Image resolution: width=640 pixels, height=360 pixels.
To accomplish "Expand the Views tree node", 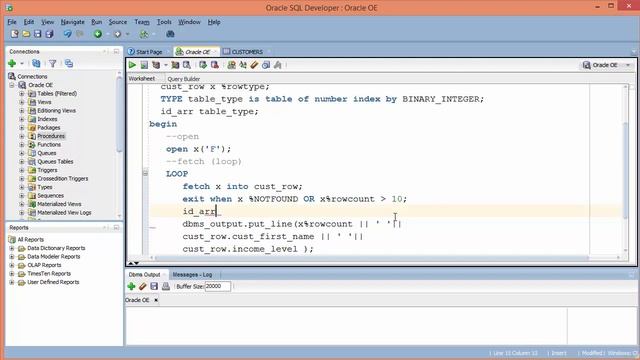I will click(x=22, y=102).
